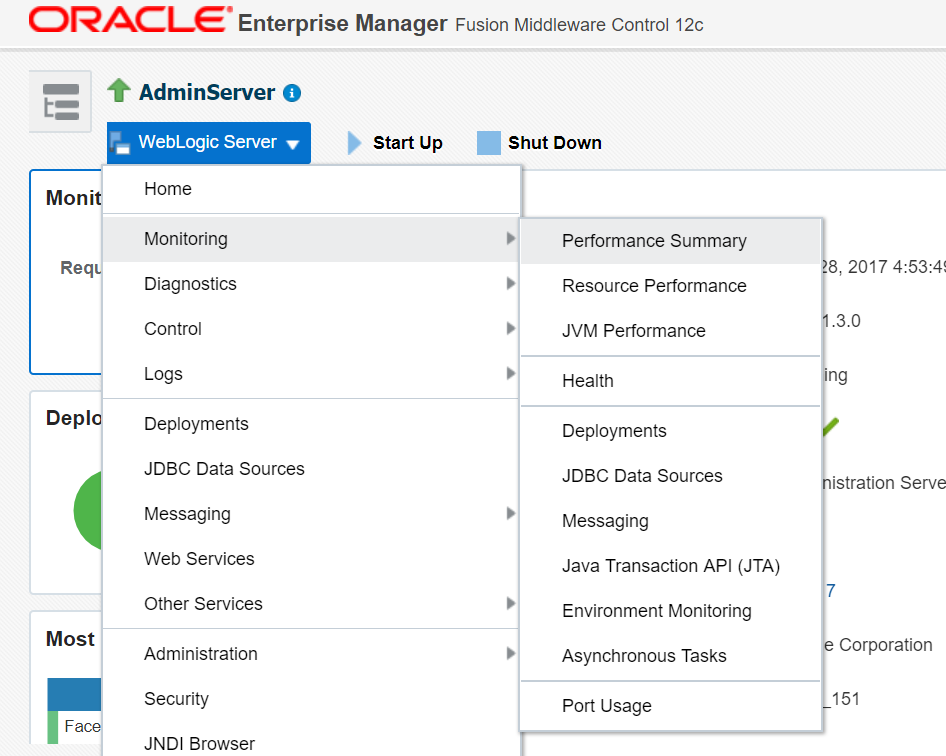Viewport: 946px width, 756px height.
Task: Click the WebLogic Server menu icon
Action: point(120,143)
